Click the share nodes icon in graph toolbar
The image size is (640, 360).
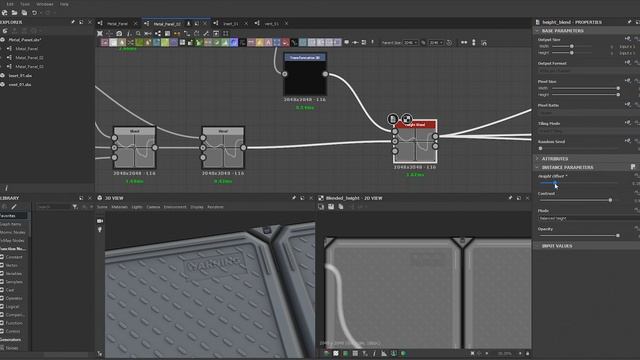158,33
